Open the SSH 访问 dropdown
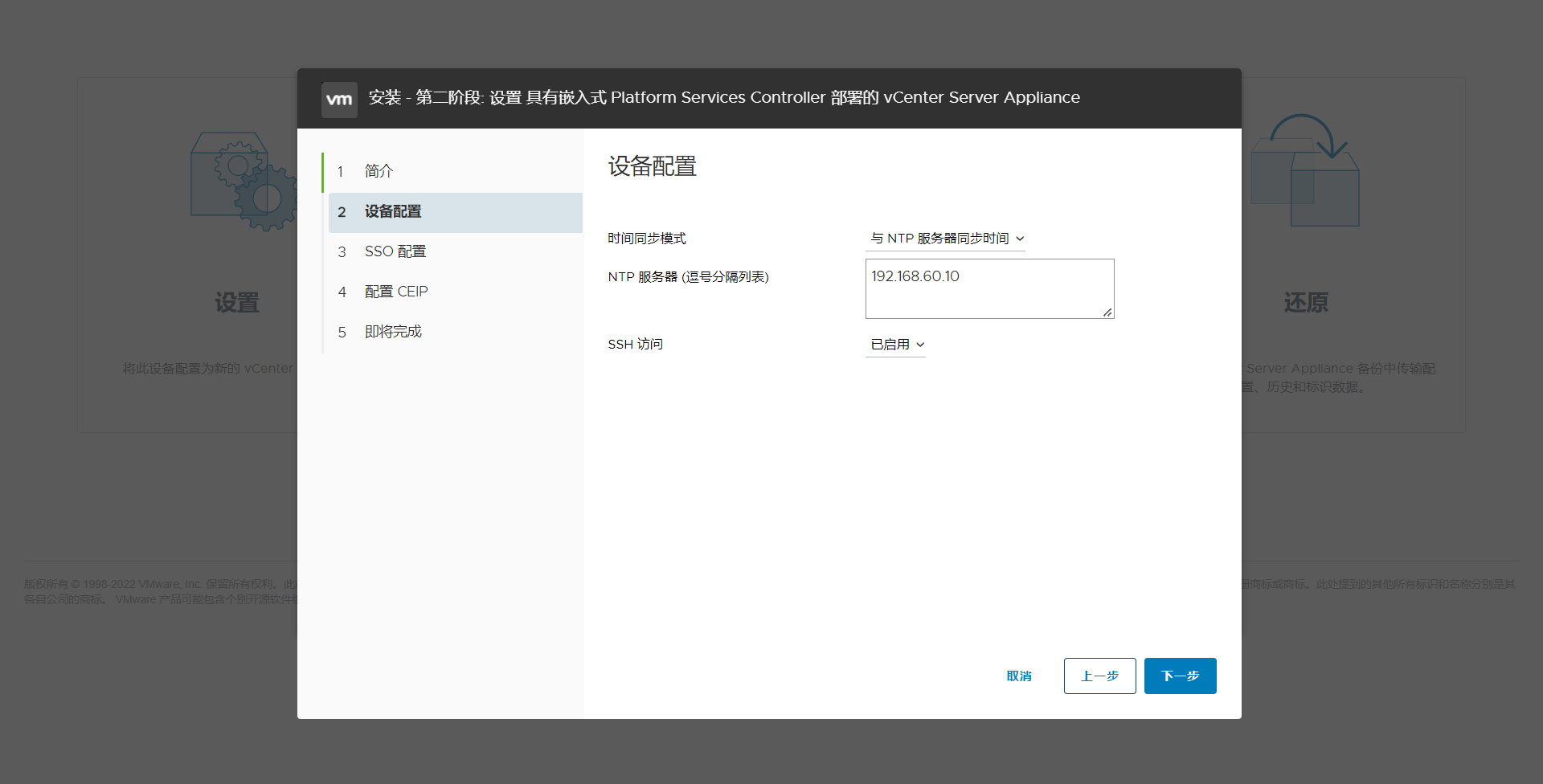The width and height of the screenshot is (1543, 784). click(896, 345)
